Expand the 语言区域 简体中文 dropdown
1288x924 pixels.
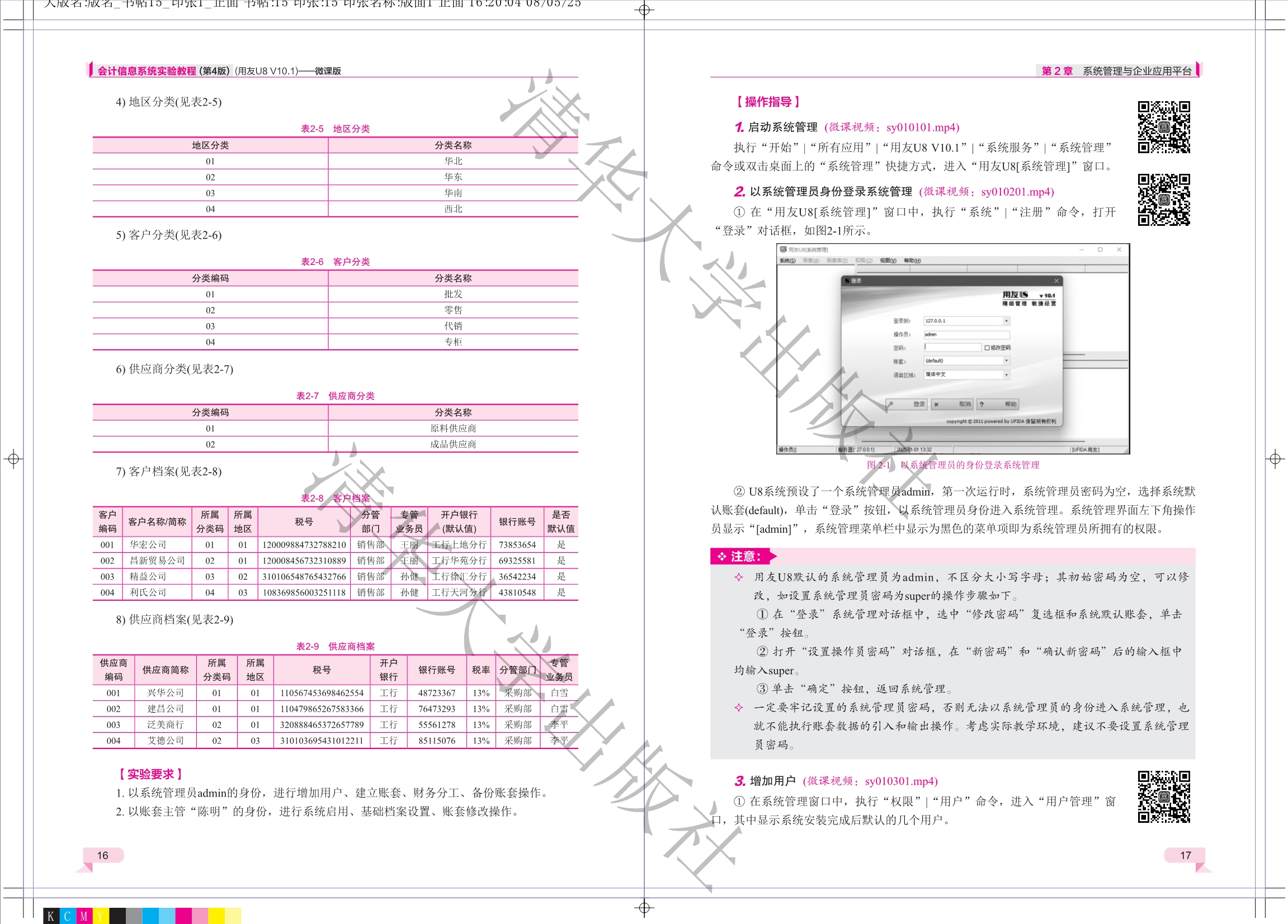tap(1006, 375)
